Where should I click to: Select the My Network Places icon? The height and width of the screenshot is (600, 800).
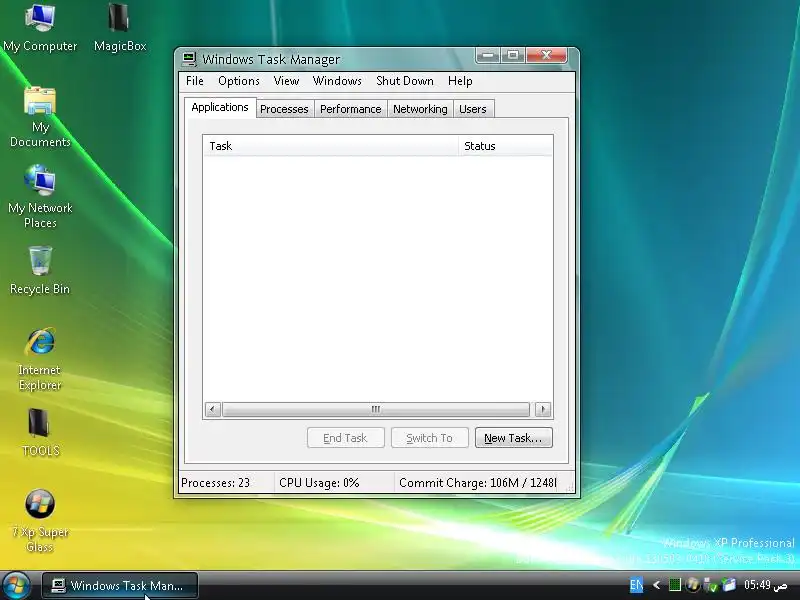point(40,196)
